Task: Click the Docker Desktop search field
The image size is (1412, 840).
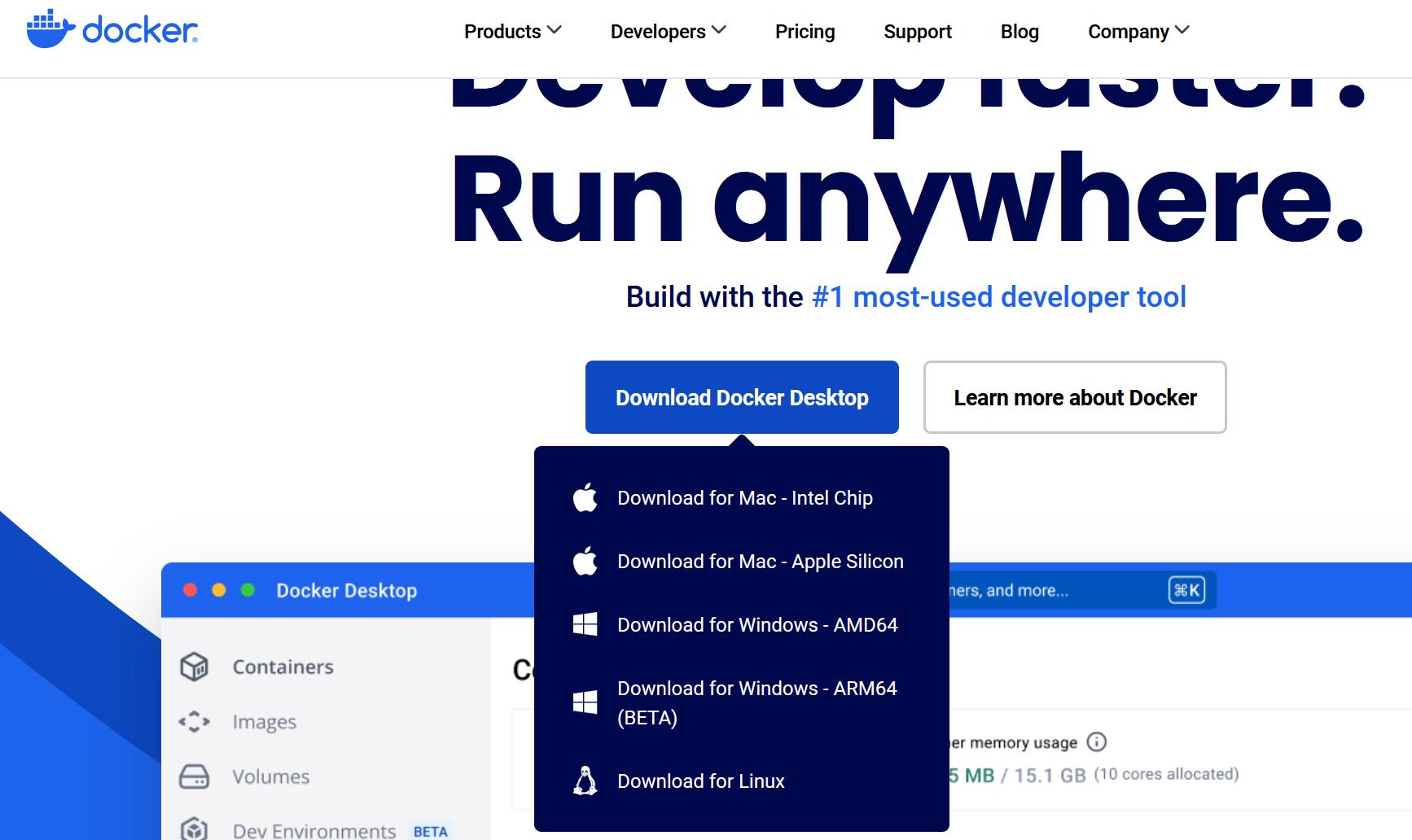Action: coord(1082,590)
